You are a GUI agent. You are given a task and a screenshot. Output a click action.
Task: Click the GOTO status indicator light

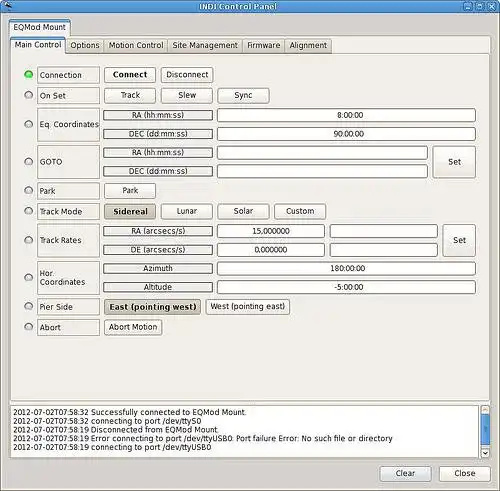pos(29,162)
